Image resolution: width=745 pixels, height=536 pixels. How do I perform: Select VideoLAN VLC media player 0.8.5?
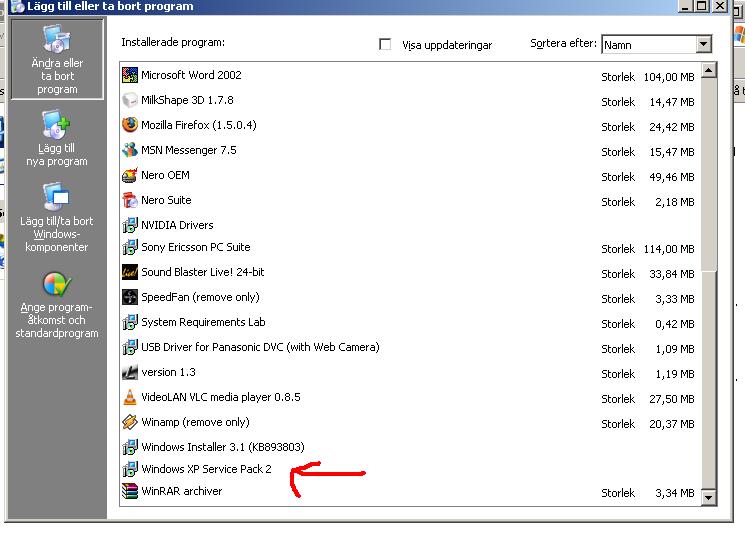coord(411,398)
